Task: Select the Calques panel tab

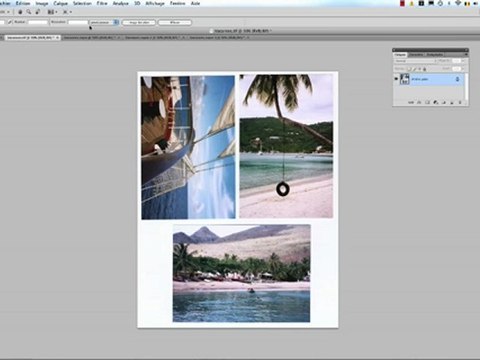Action: [x=400, y=54]
